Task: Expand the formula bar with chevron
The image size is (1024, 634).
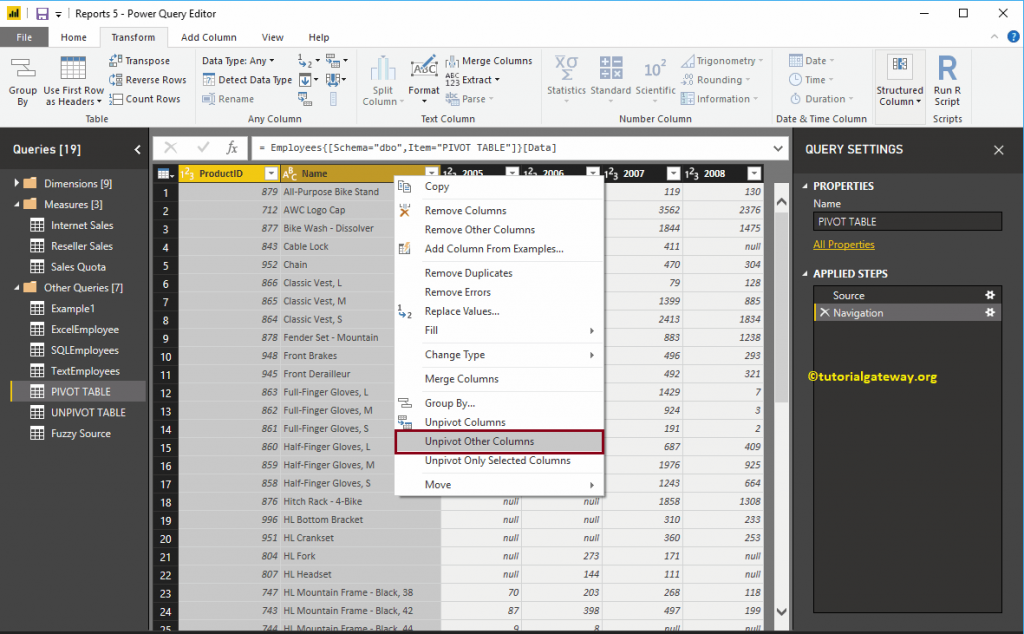Action: [778, 148]
